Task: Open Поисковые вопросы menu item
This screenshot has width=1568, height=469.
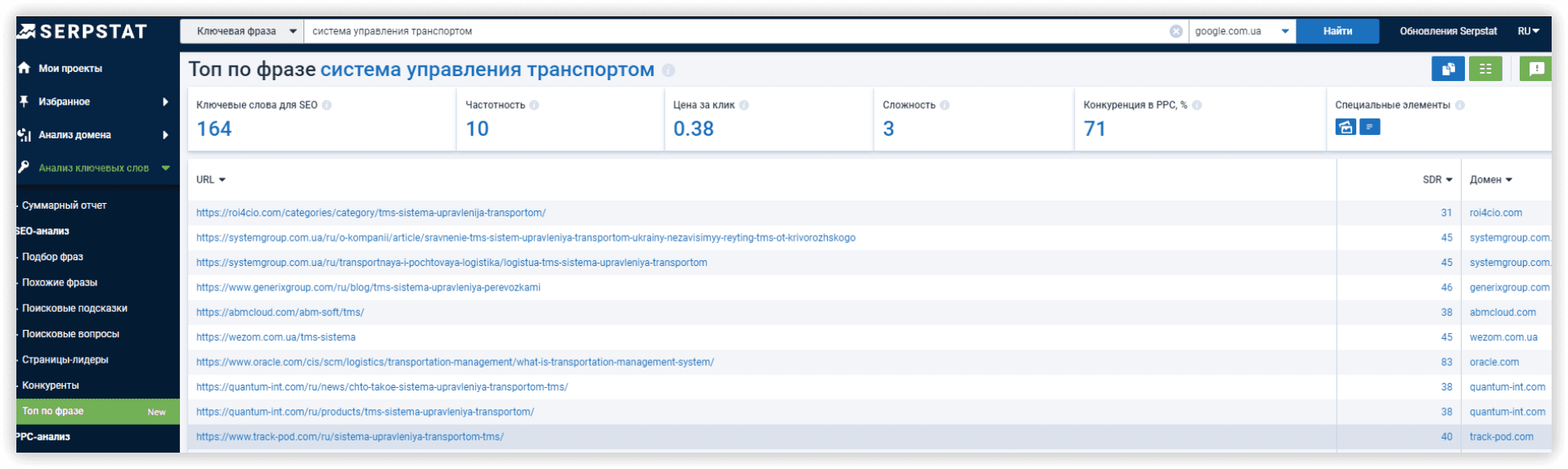Action: coord(70,334)
